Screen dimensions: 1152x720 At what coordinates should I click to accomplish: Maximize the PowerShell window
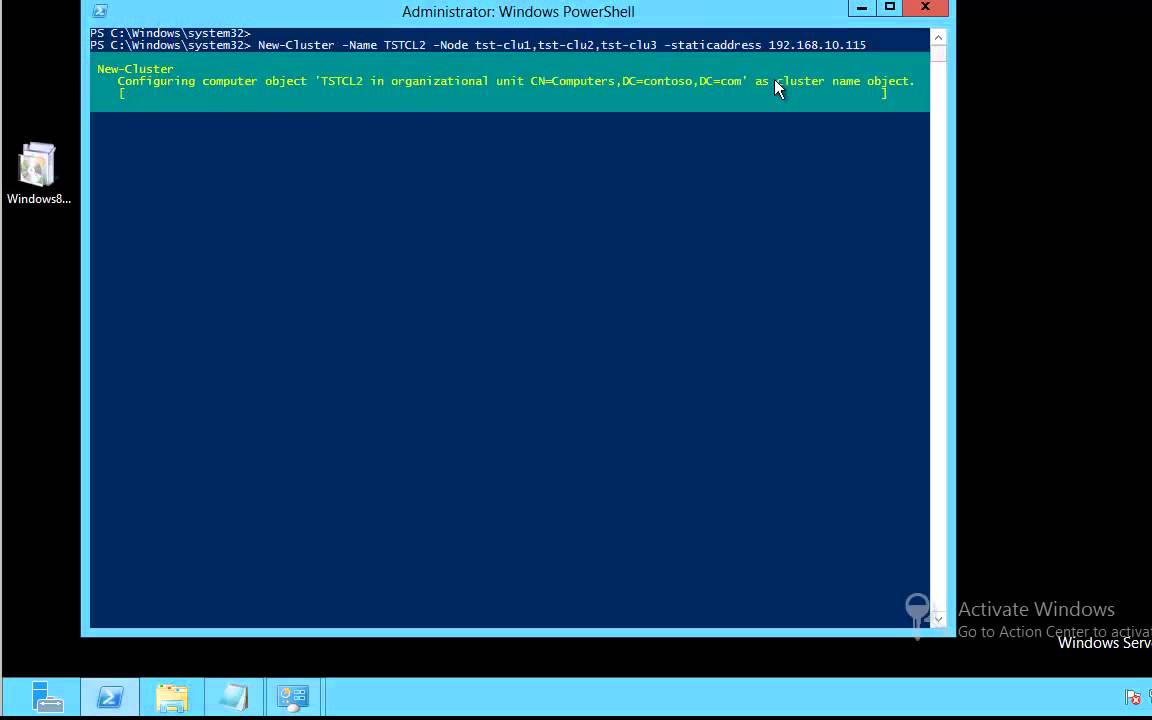889,7
